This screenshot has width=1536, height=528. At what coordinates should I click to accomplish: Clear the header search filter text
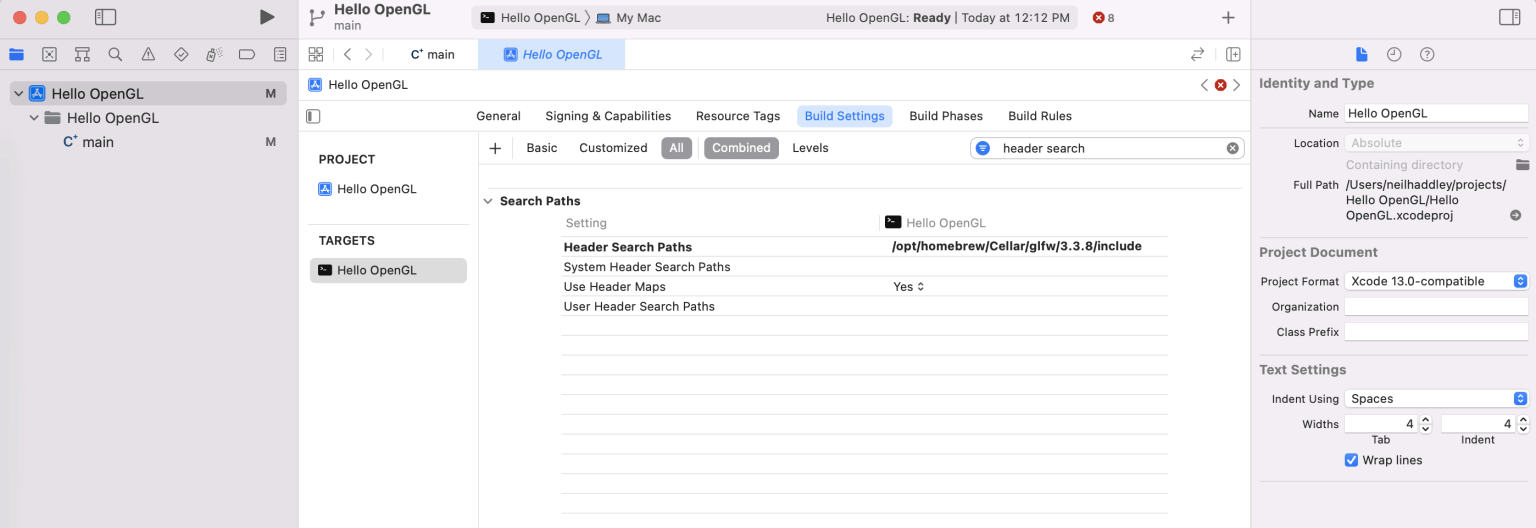1233,148
